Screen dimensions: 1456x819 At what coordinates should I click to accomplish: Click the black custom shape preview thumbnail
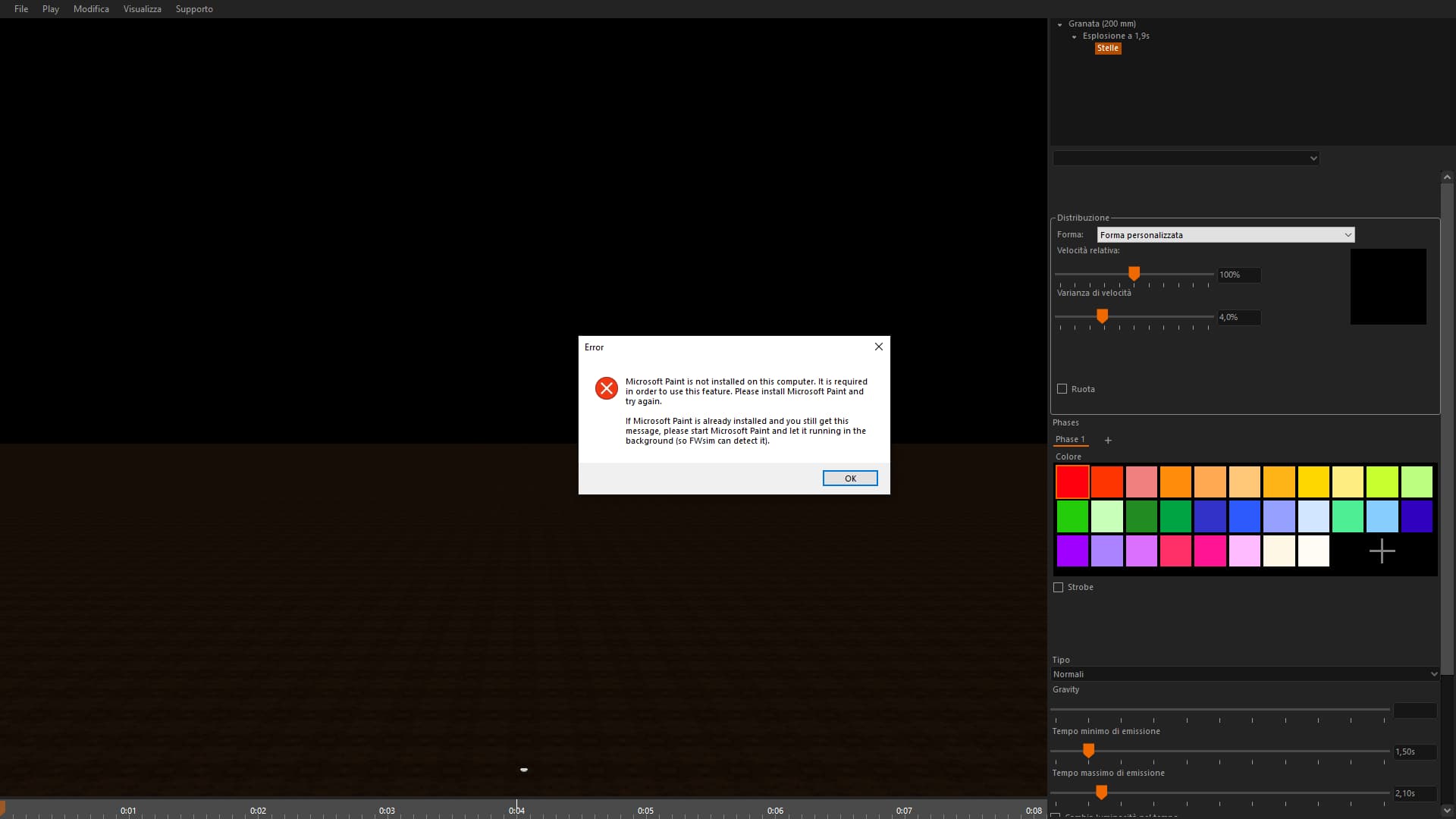click(x=1388, y=287)
